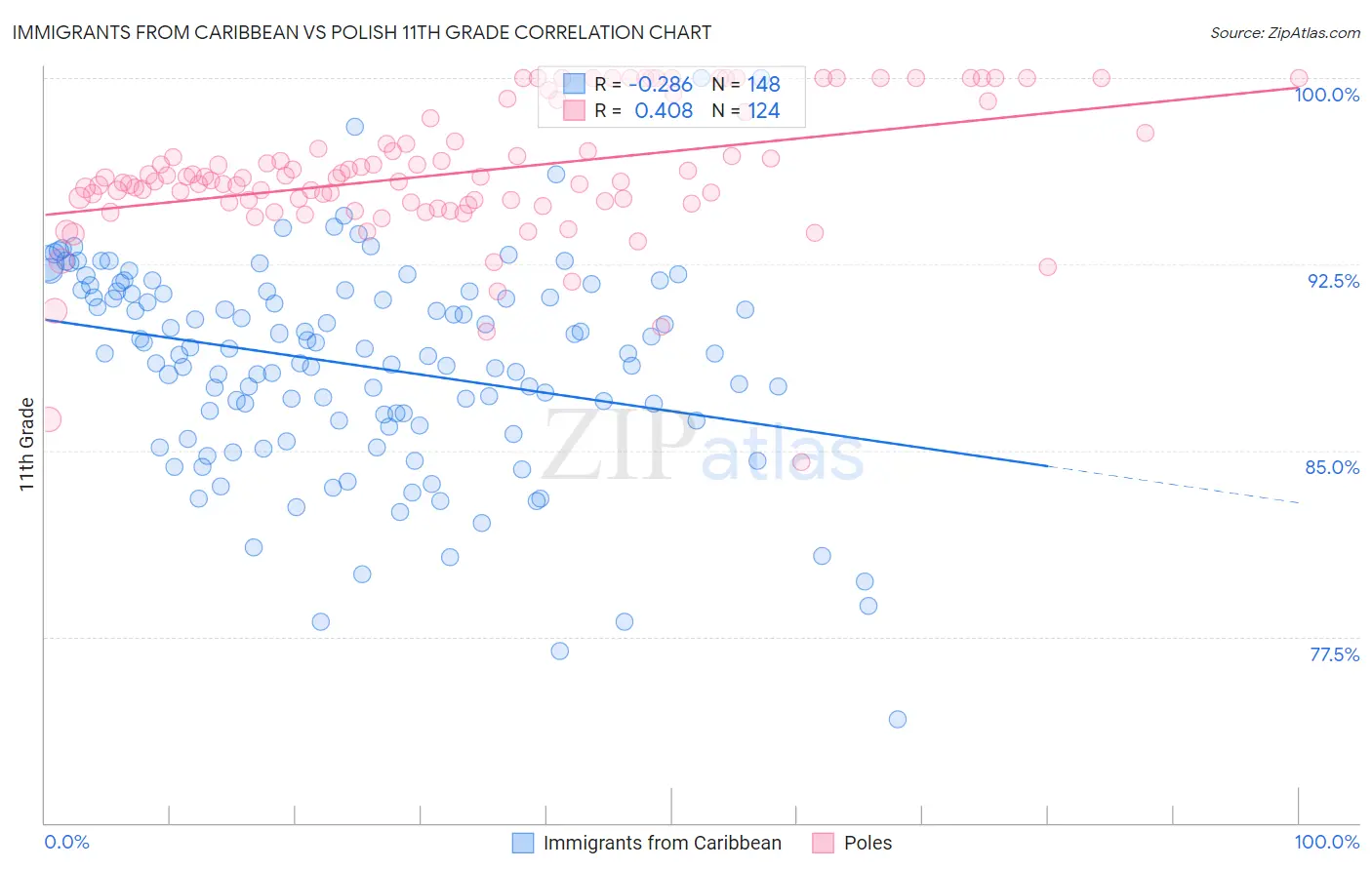The width and height of the screenshot is (1372, 870).
Task: Click the 11th Grade y-axis label
Action: coord(26,445)
